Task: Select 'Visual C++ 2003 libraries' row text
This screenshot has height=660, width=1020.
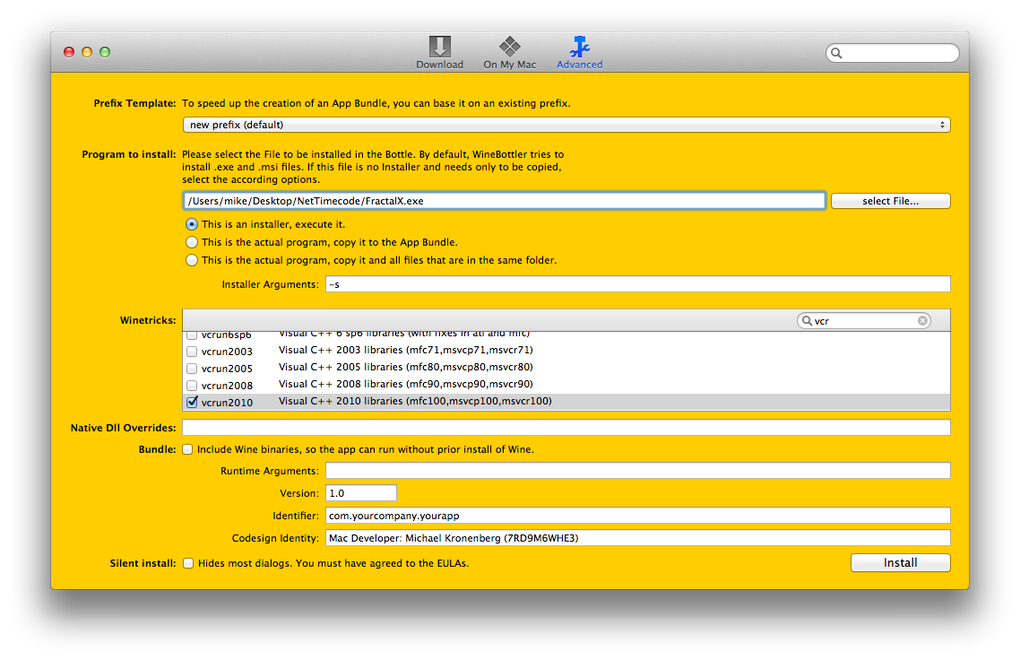Action: pos(406,350)
